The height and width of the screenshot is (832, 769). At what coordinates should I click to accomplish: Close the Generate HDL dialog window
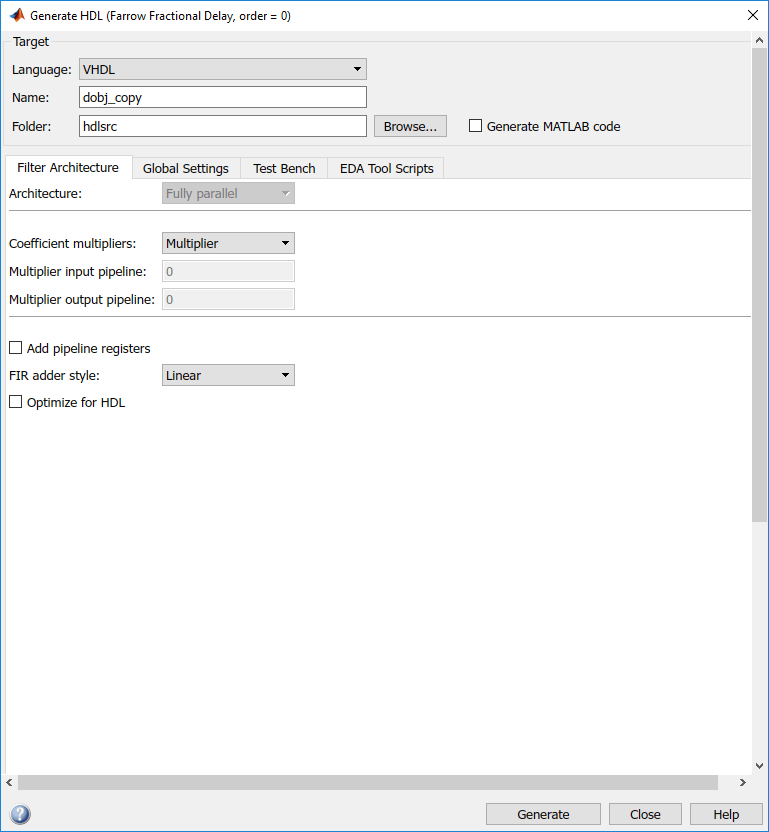[753, 15]
